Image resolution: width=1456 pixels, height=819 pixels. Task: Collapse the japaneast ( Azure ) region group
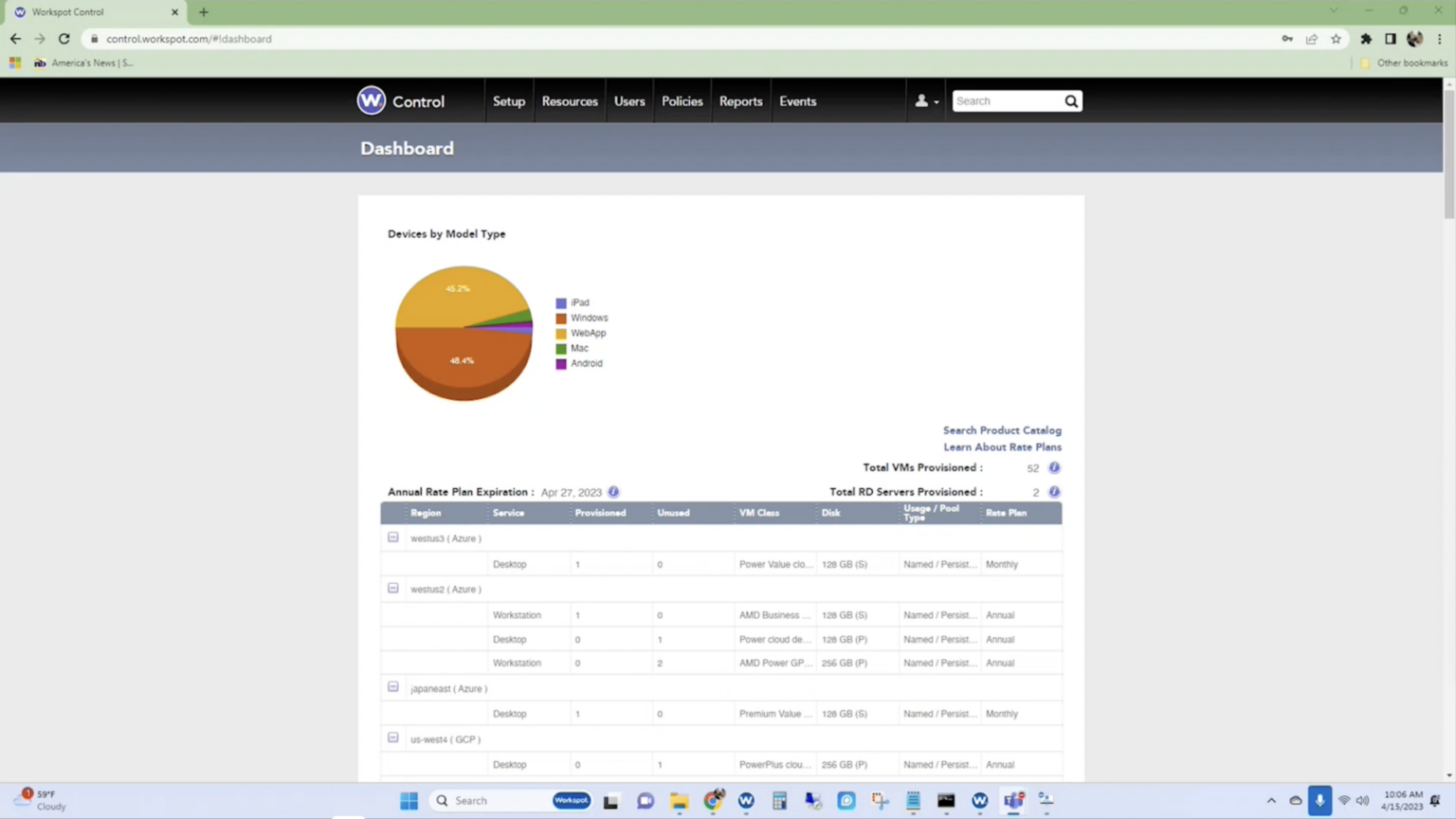[392, 687]
